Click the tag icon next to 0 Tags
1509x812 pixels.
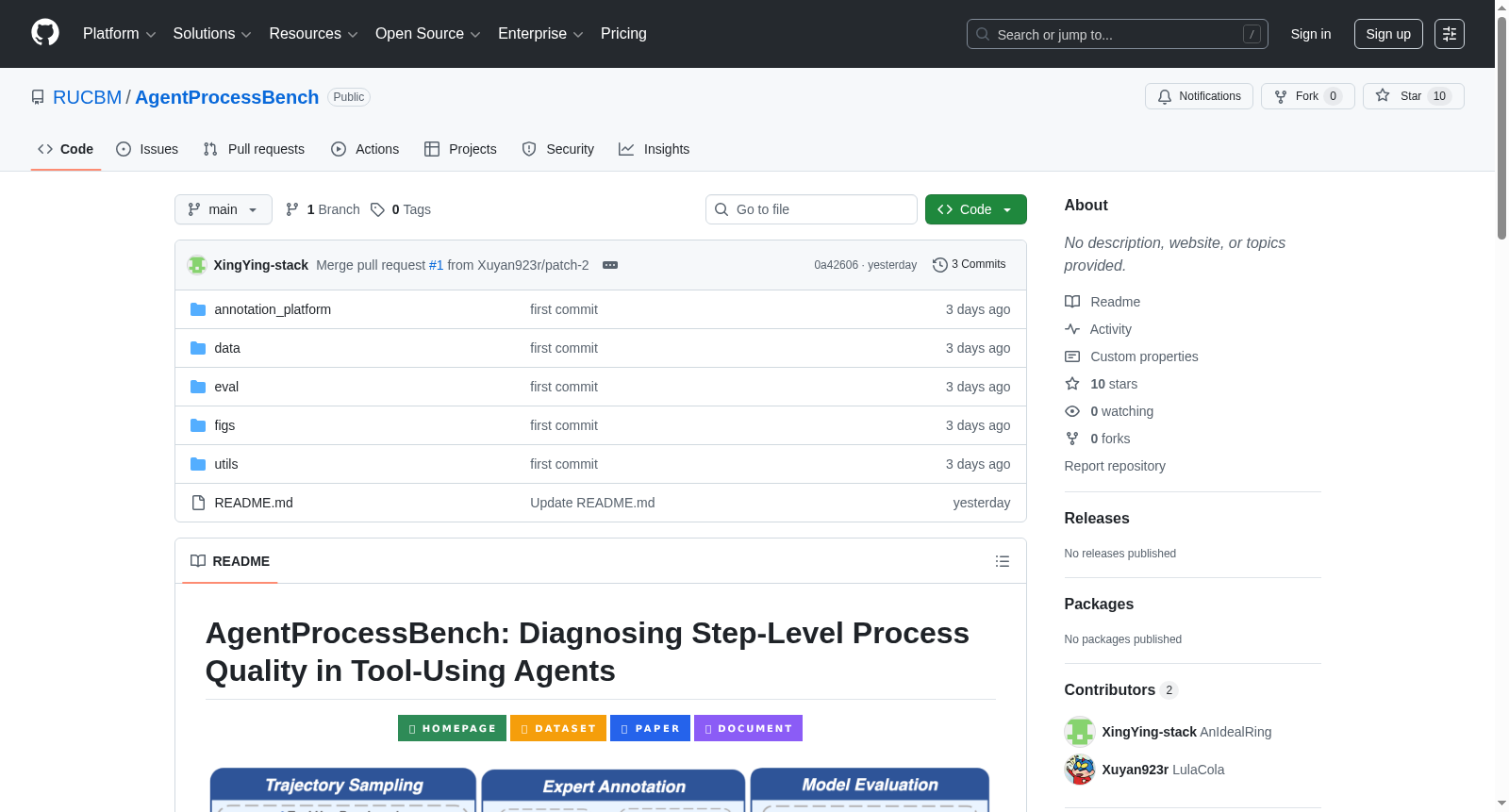(x=377, y=209)
